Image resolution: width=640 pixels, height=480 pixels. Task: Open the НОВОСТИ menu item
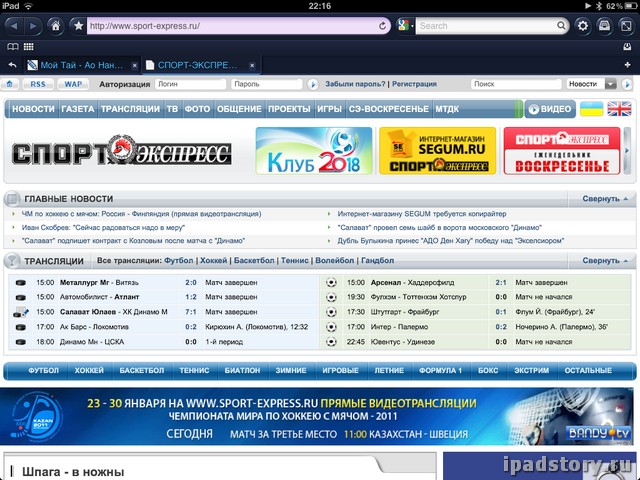33,109
